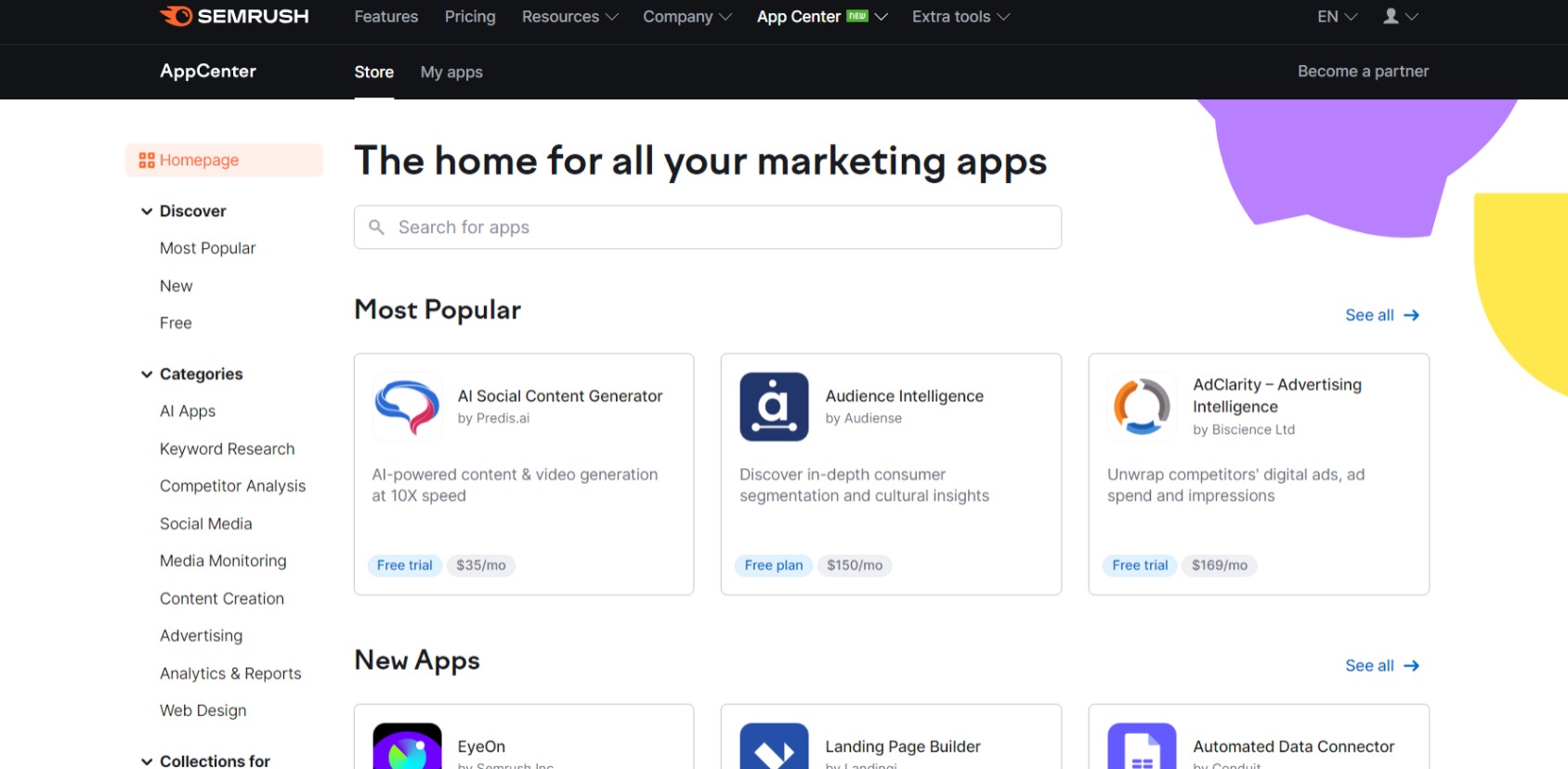
Task: Collapse the Categories section
Action: pos(147,374)
